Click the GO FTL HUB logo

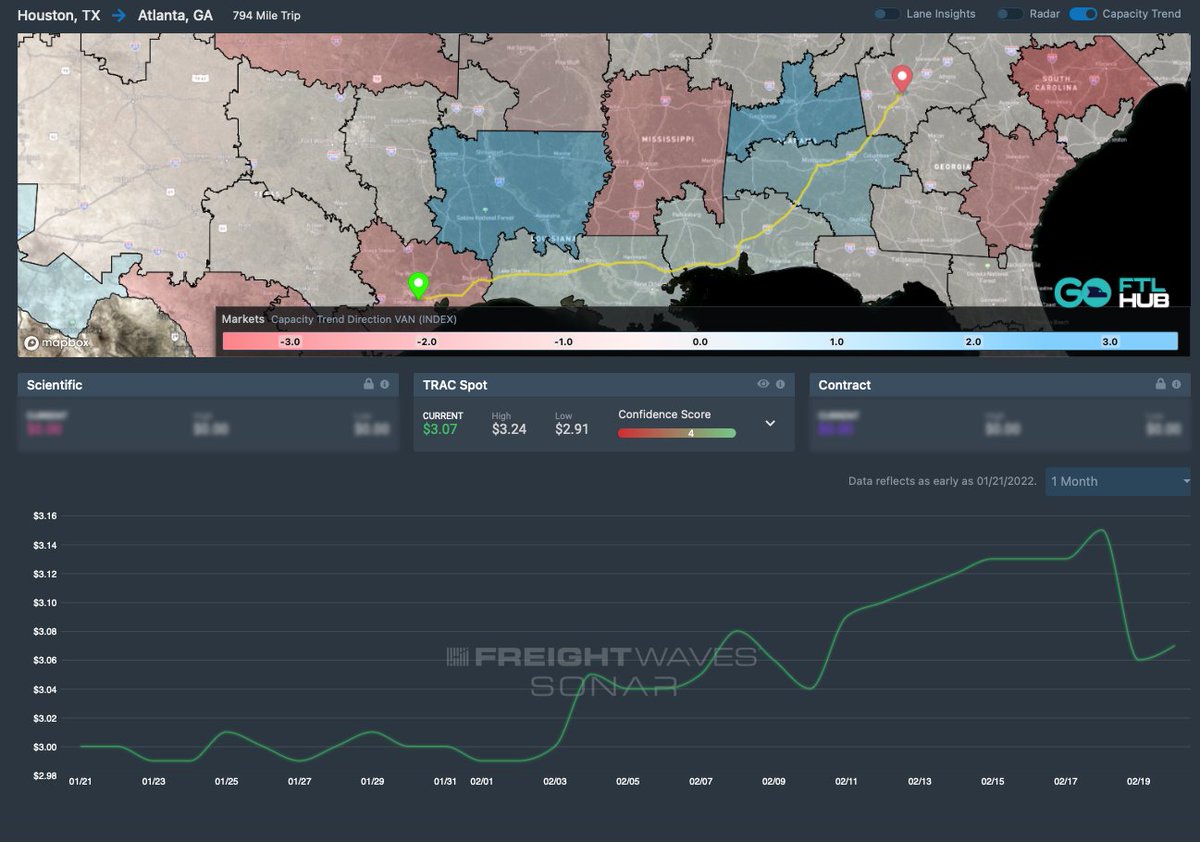click(x=1111, y=291)
